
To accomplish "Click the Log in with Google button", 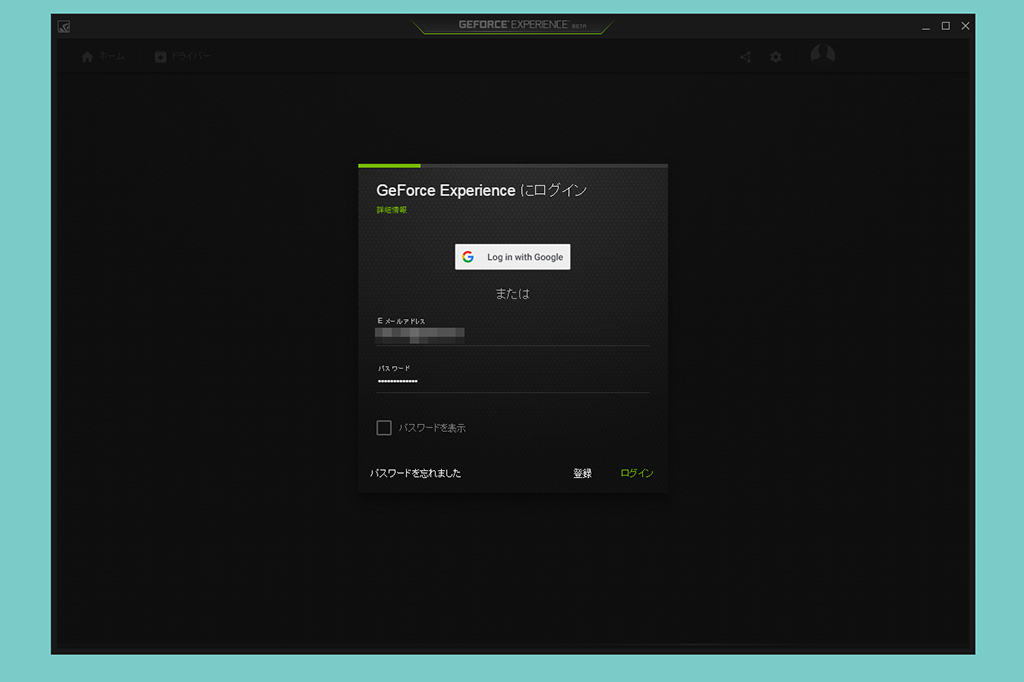I will pyautogui.click(x=513, y=257).
